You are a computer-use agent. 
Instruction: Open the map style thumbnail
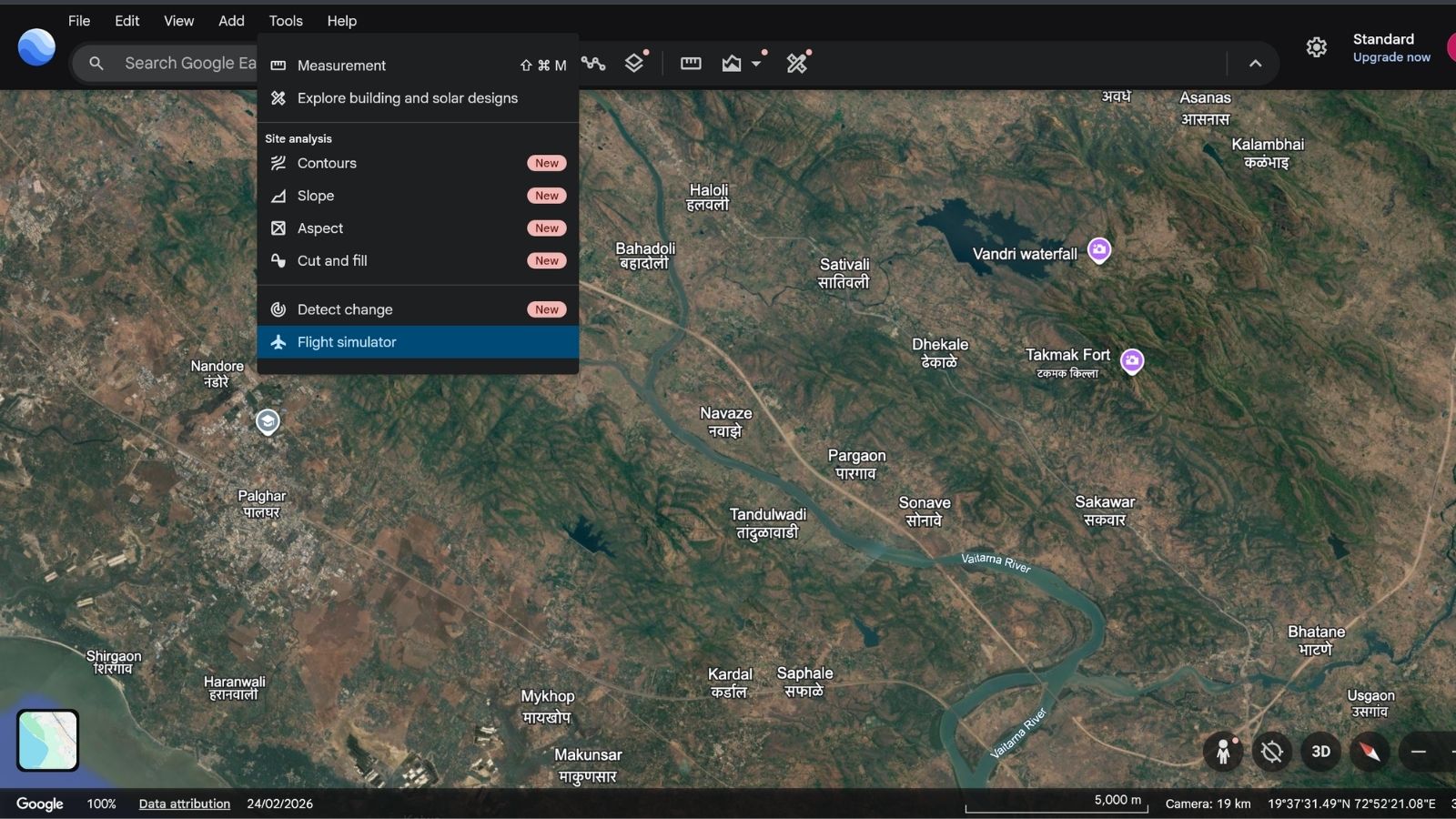tap(47, 740)
